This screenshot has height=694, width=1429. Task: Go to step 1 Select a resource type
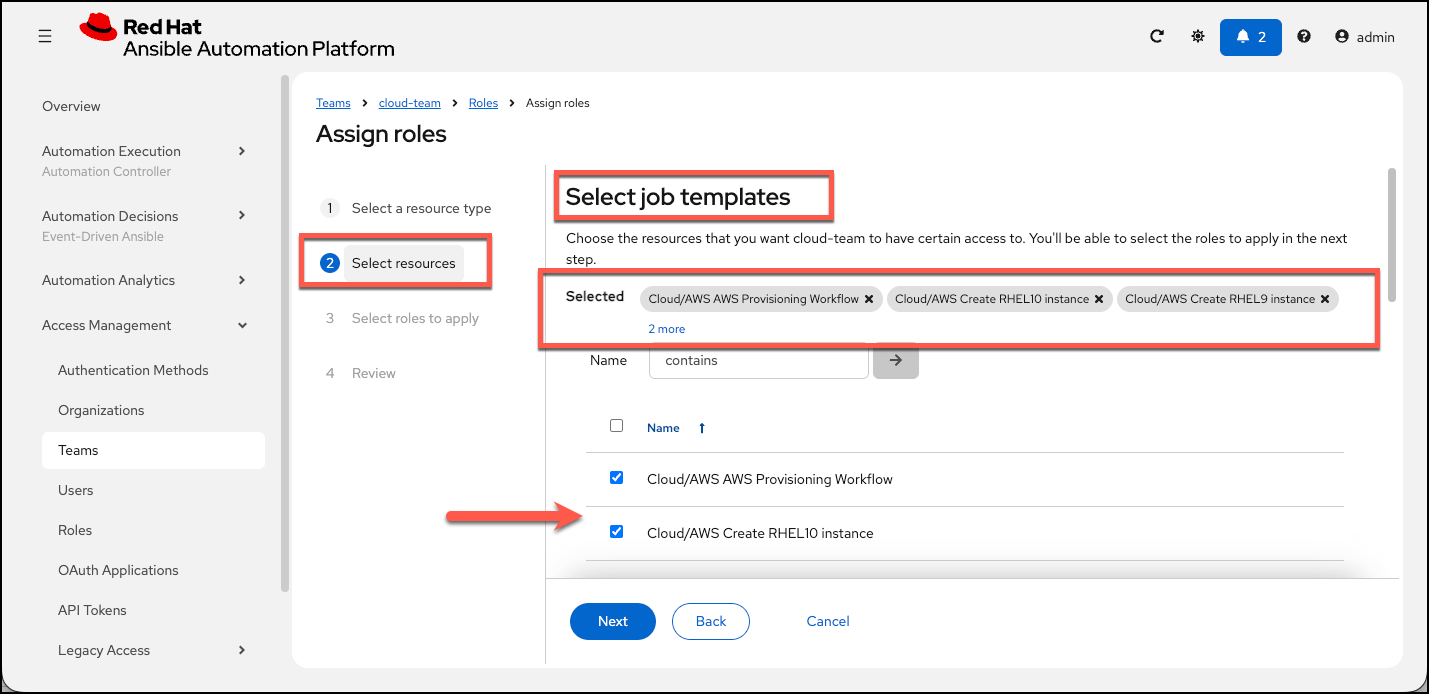(x=406, y=208)
